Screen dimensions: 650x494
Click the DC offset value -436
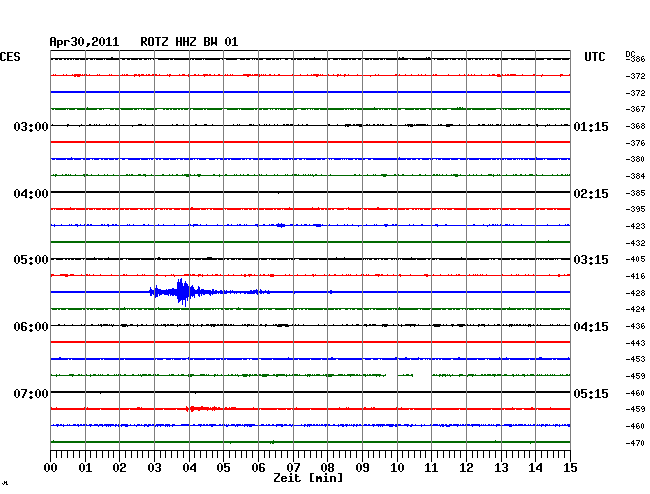tap(635, 326)
